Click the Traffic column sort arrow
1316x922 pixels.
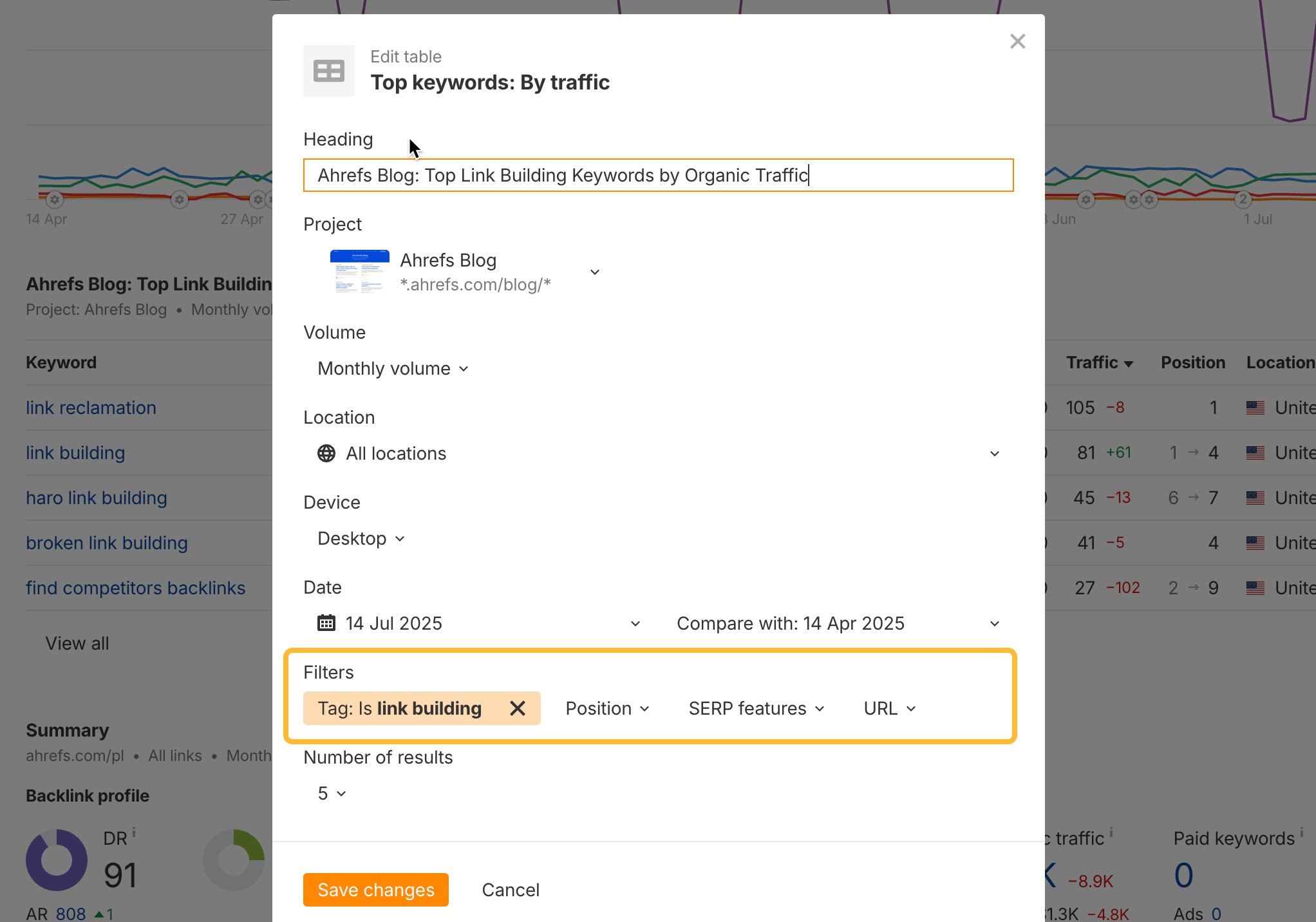[x=1129, y=364]
